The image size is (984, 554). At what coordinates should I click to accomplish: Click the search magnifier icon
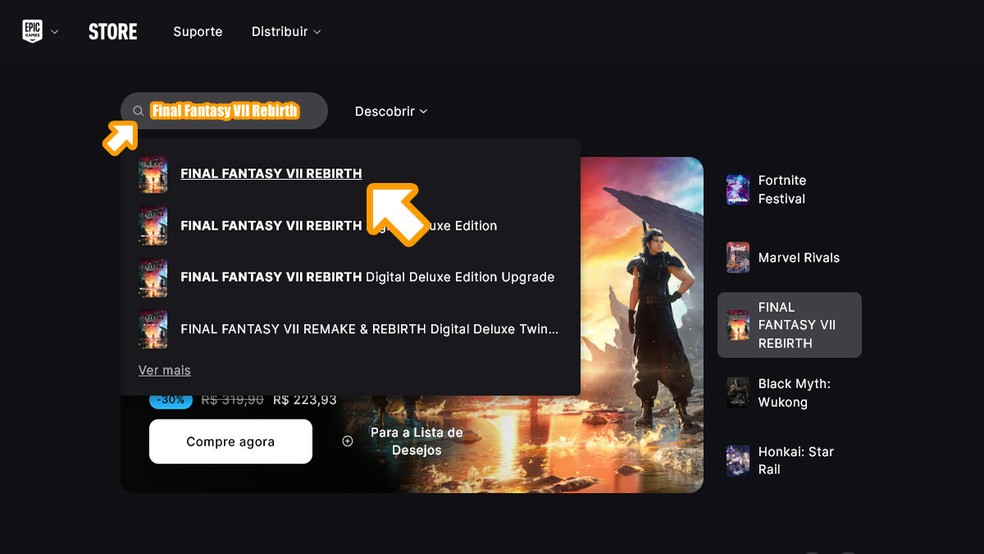[138, 111]
